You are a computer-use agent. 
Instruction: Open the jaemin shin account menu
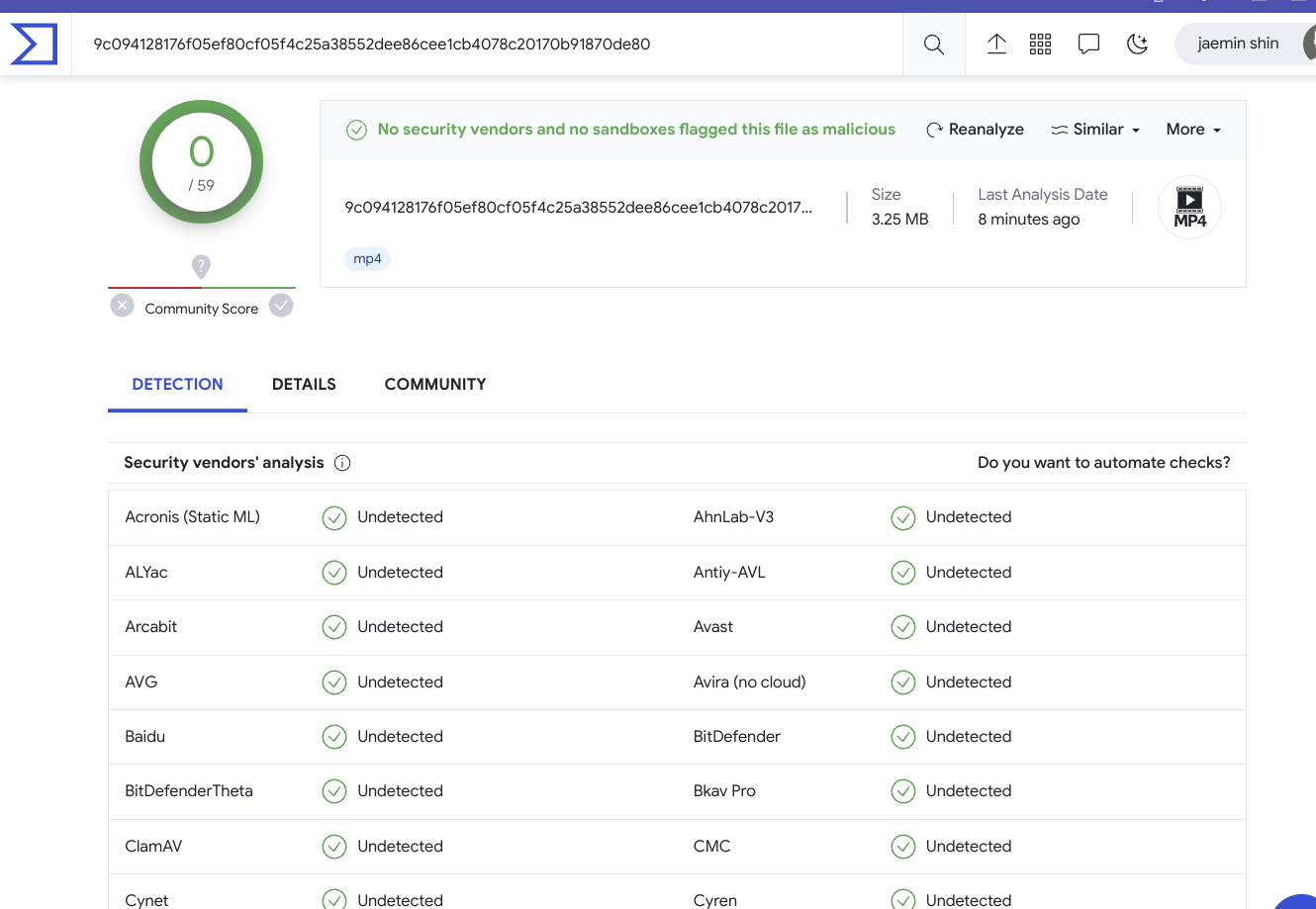point(1245,44)
